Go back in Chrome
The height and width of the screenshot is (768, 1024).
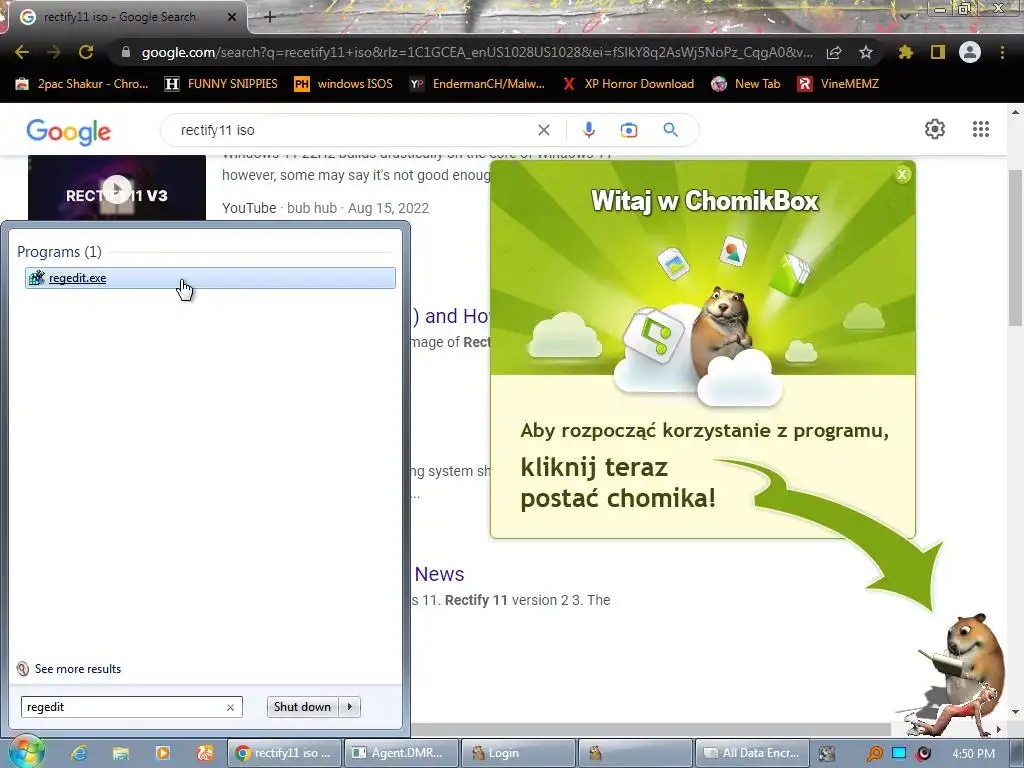coord(22,52)
